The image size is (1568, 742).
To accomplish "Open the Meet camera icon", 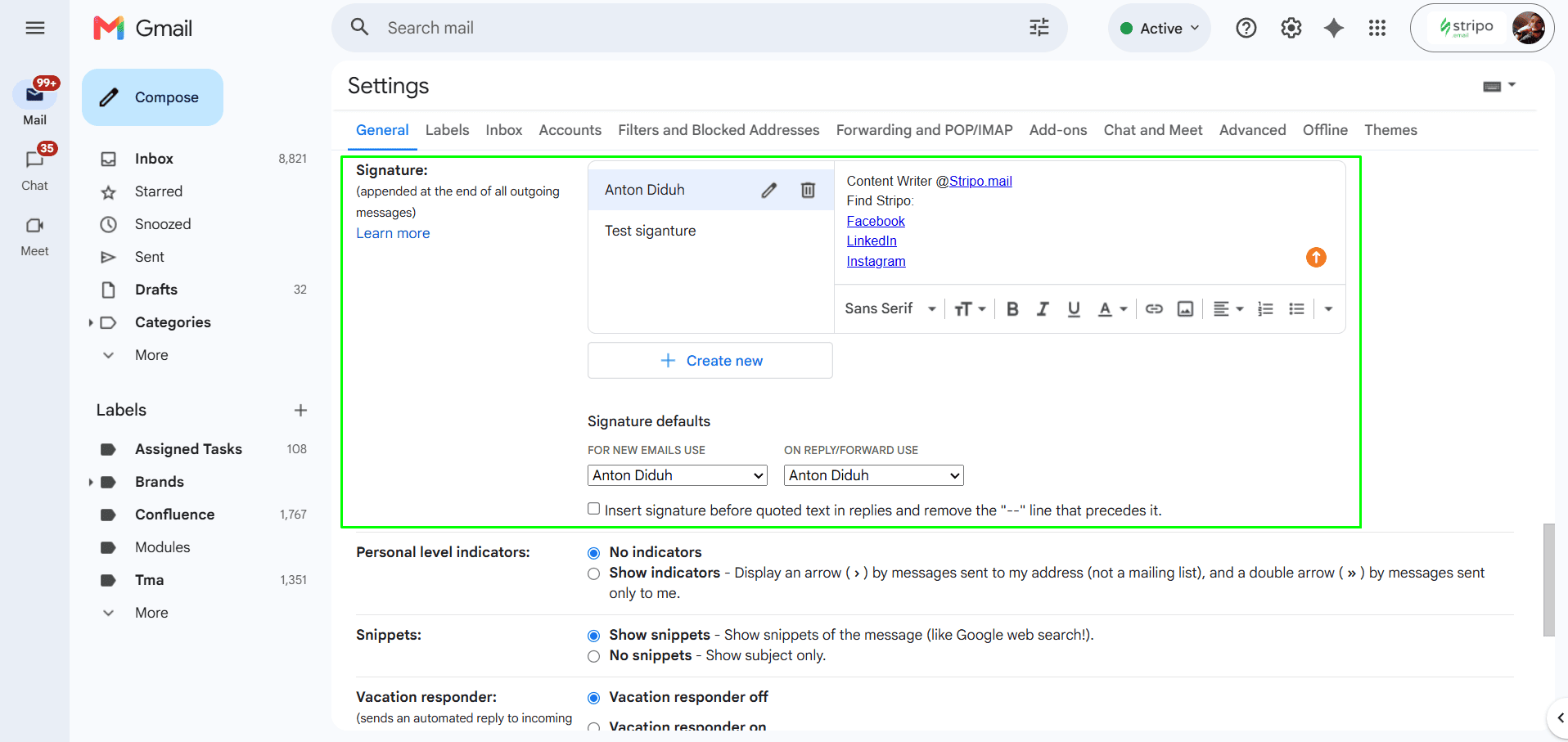I will tap(34, 225).
